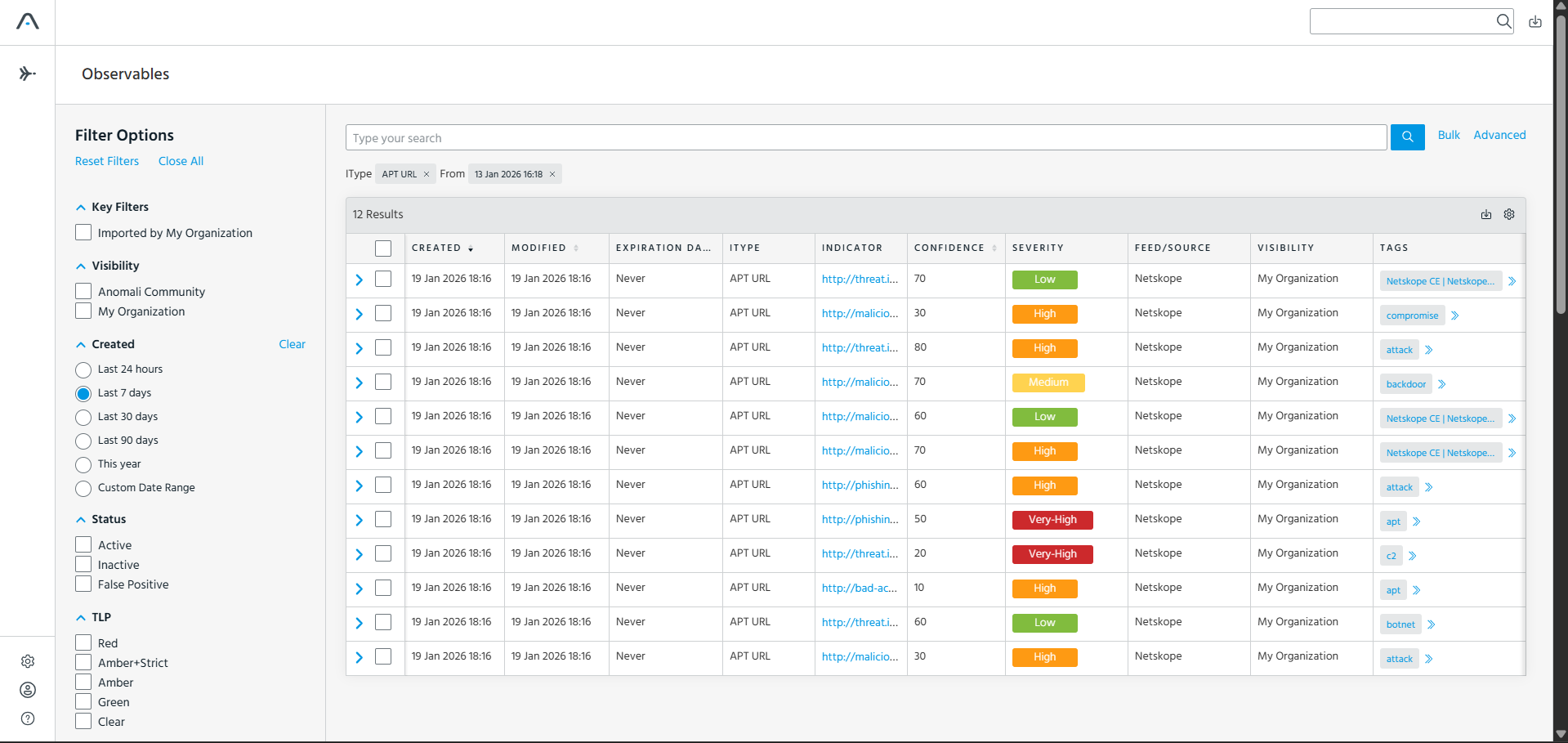Click in the Type your search field
This screenshot has width=1568, height=743.
click(866, 137)
